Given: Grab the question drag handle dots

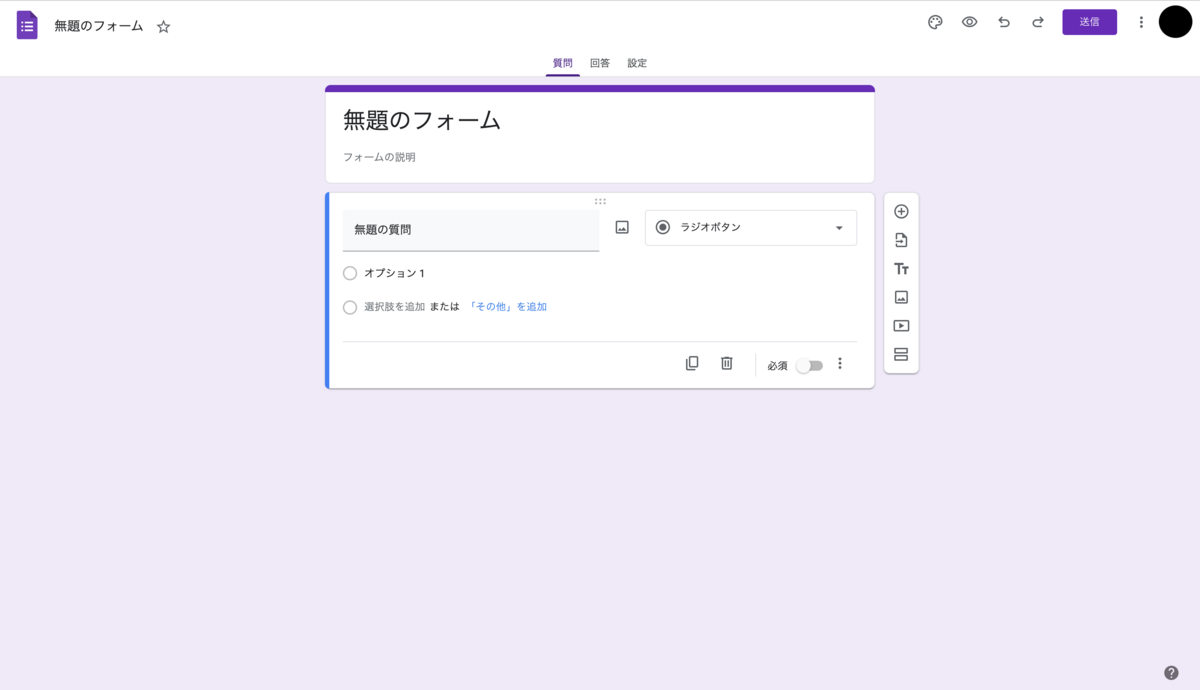Looking at the screenshot, I should click(600, 201).
